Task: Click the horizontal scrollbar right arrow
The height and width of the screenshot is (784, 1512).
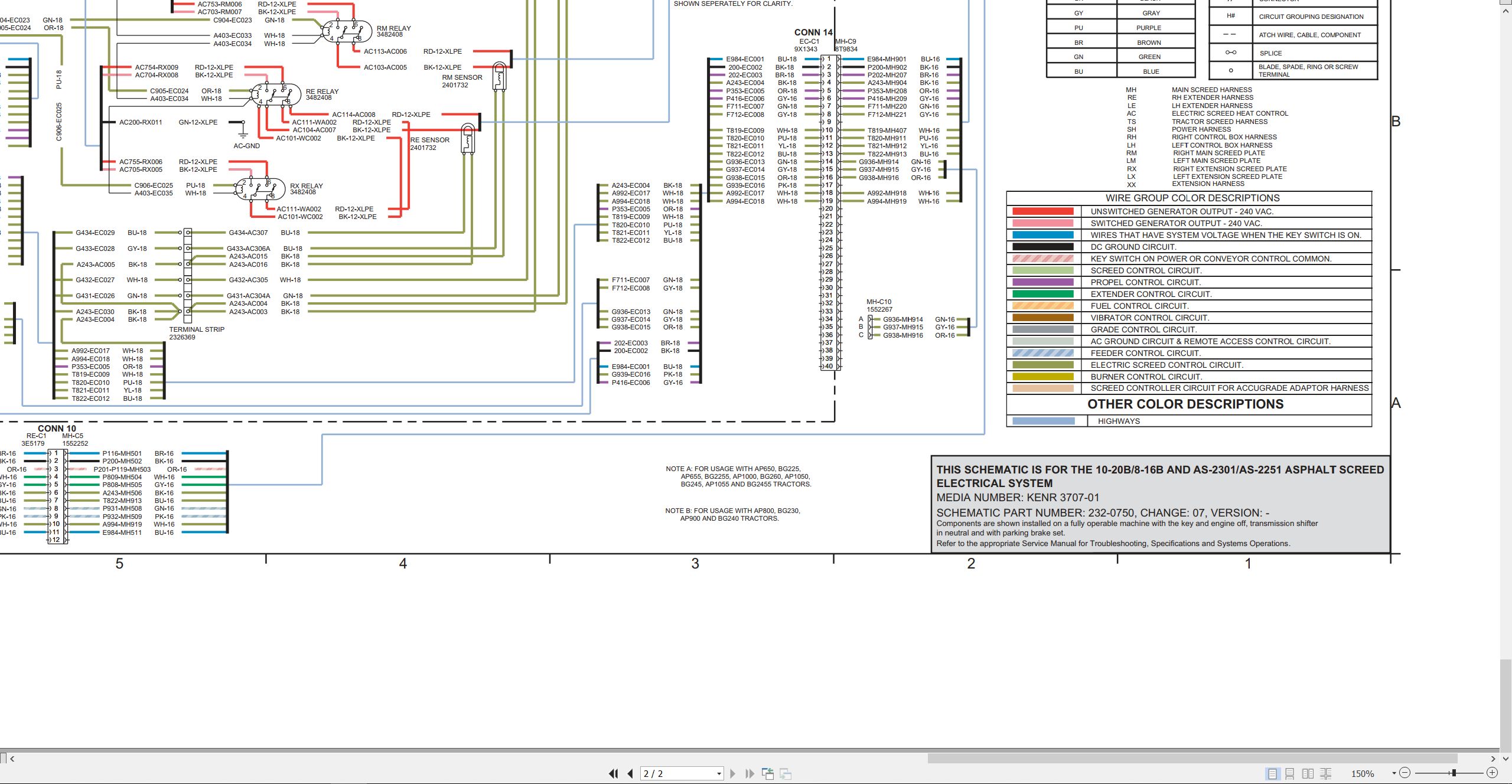Action: pyautogui.click(x=1493, y=759)
